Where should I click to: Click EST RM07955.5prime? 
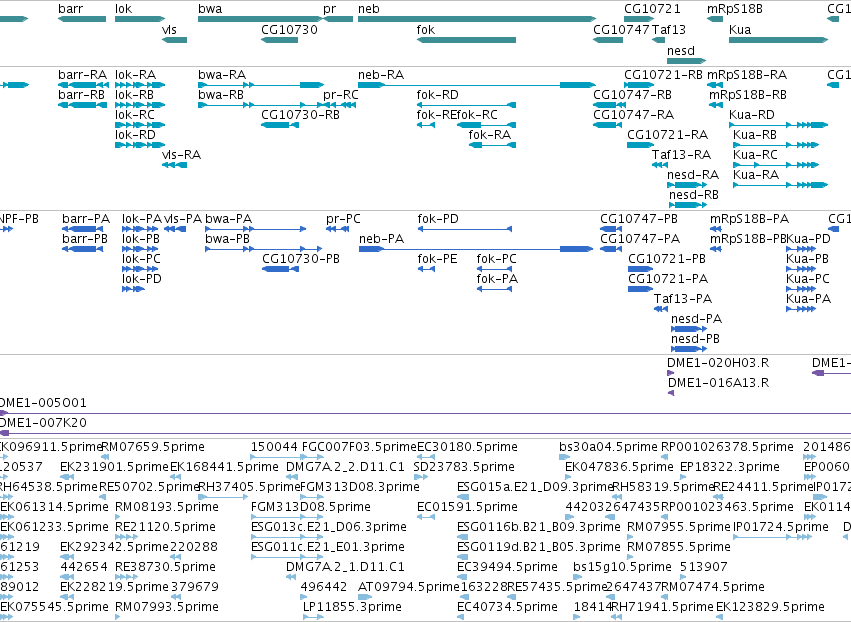[x=679, y=527]
